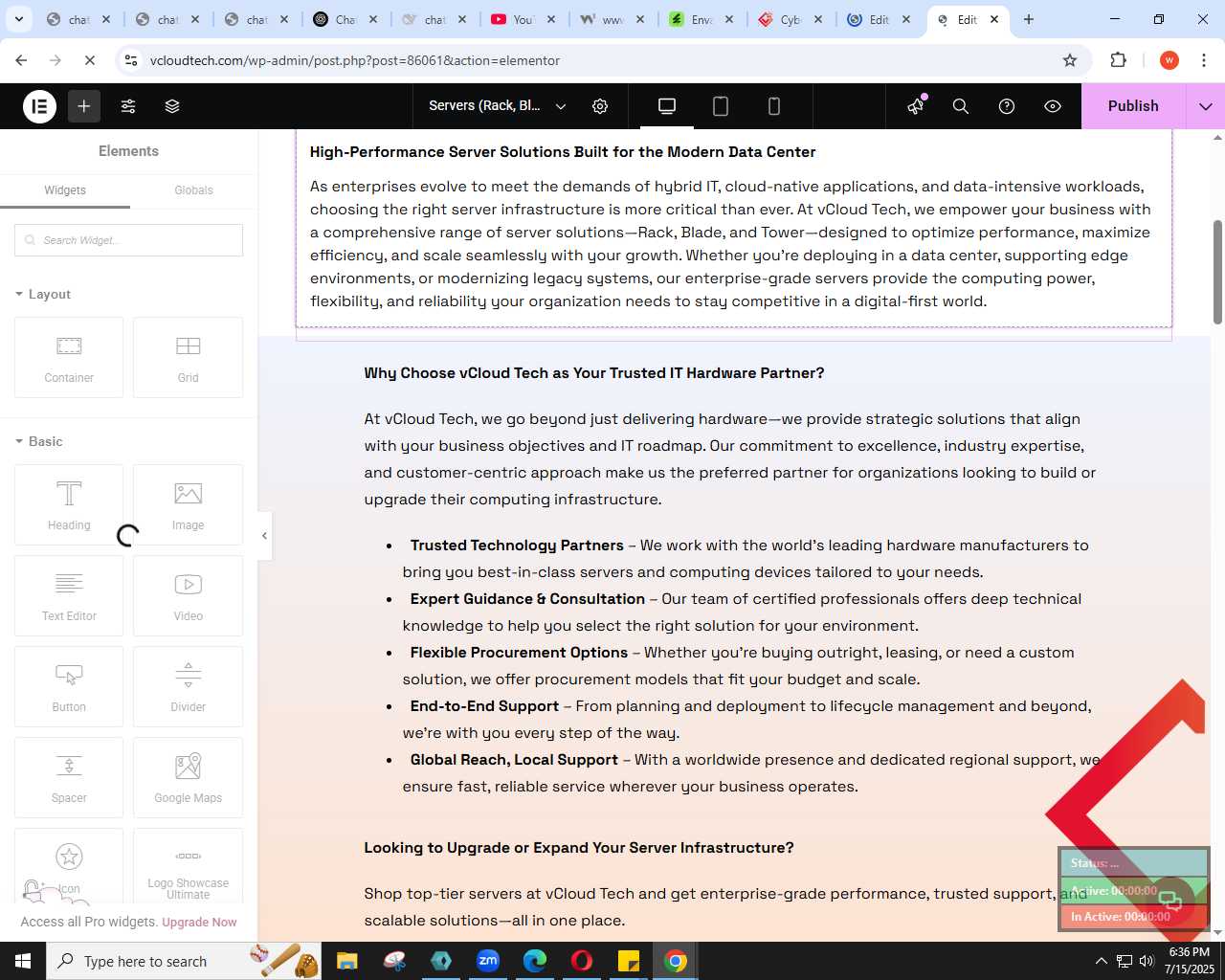Switch to Mobile responsive view
The width and height of the screenshot is (1225, 980).
coord(774,106)
